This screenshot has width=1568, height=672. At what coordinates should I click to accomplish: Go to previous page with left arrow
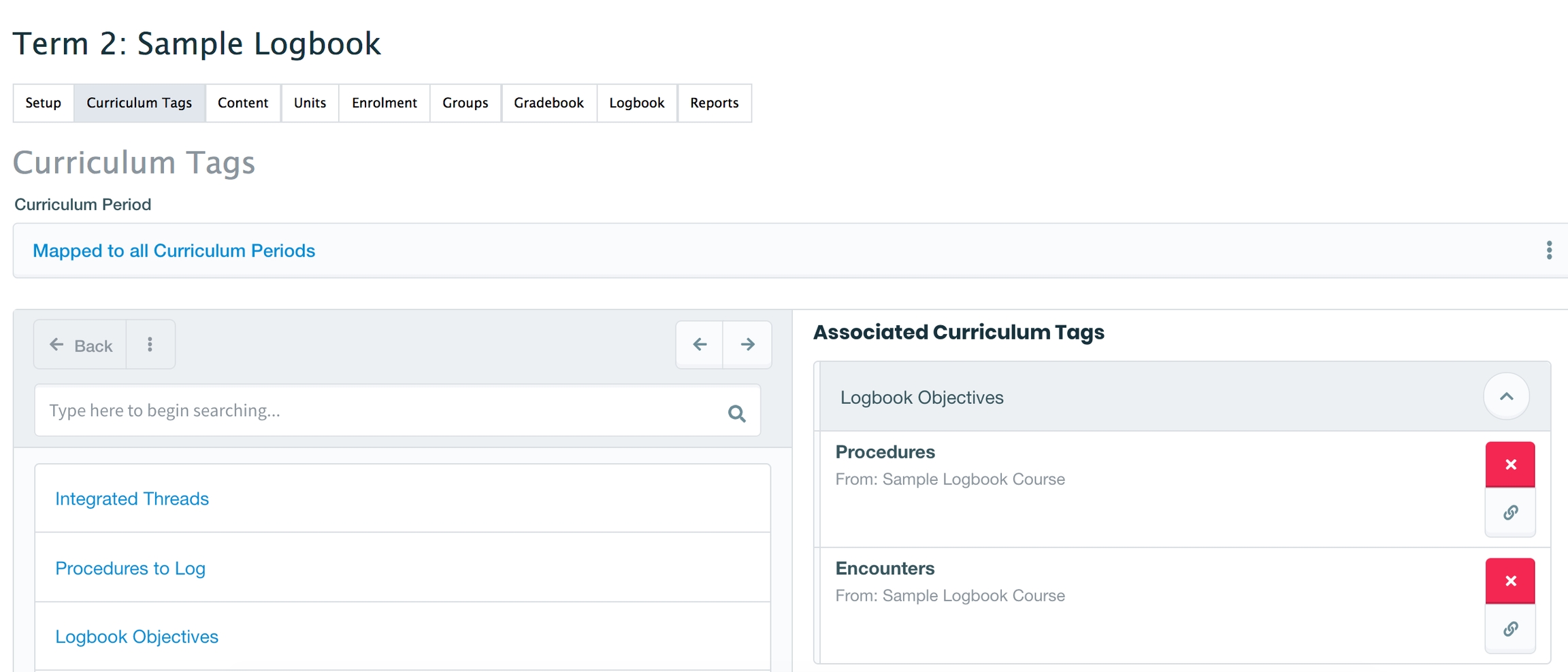coord(700,344)
